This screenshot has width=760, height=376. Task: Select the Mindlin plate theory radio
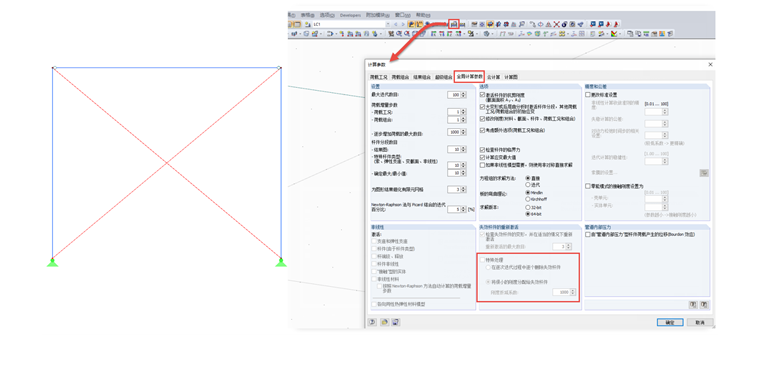(528, 192)
